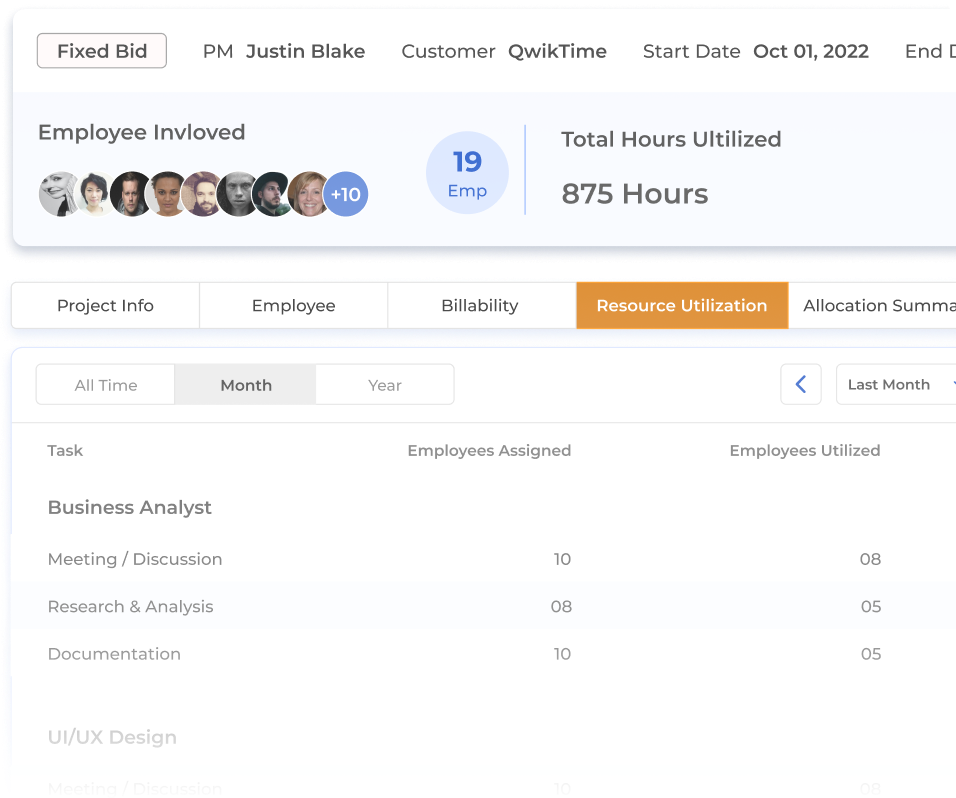Click the Fixed Bid button

[x=102, y=51]
